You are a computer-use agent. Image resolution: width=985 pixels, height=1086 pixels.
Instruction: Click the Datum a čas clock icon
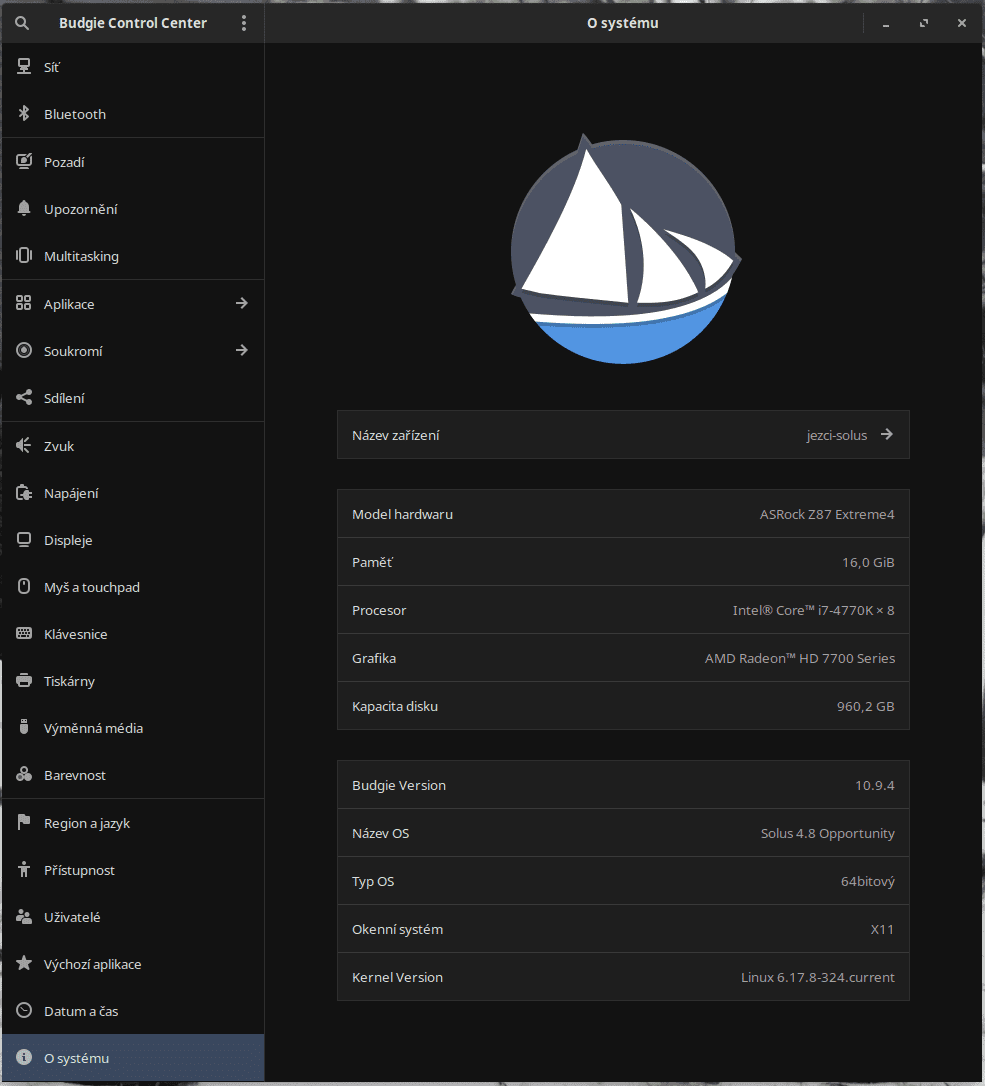pos(24,1011)
